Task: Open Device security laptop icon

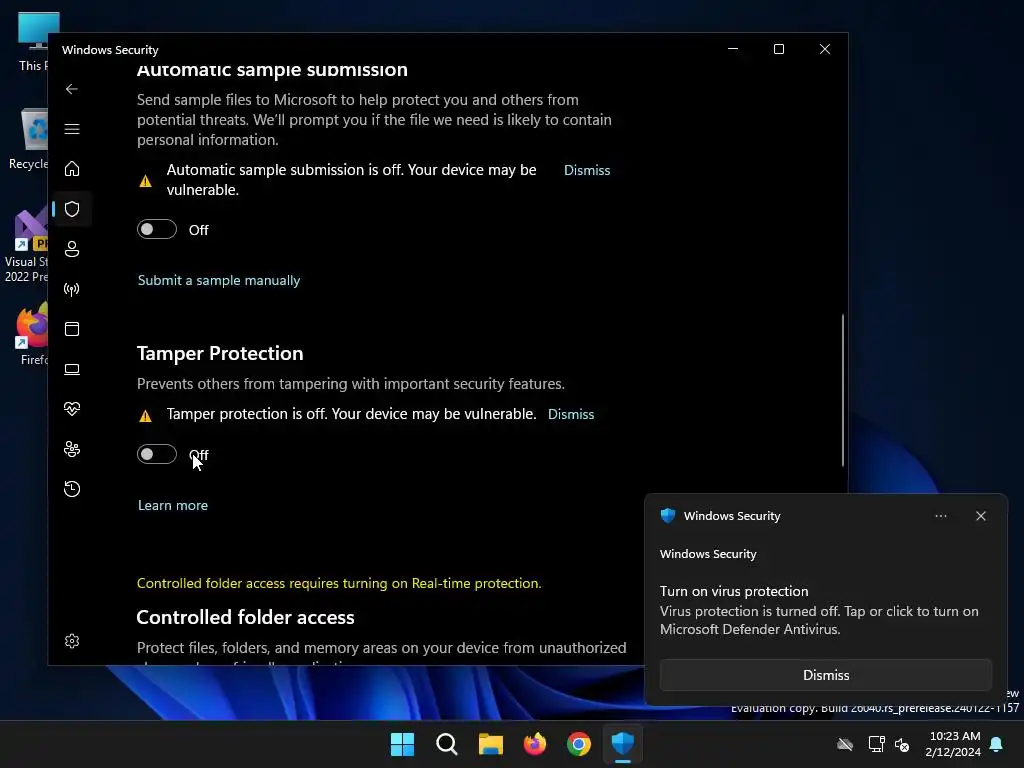Action: coord(72,369)
